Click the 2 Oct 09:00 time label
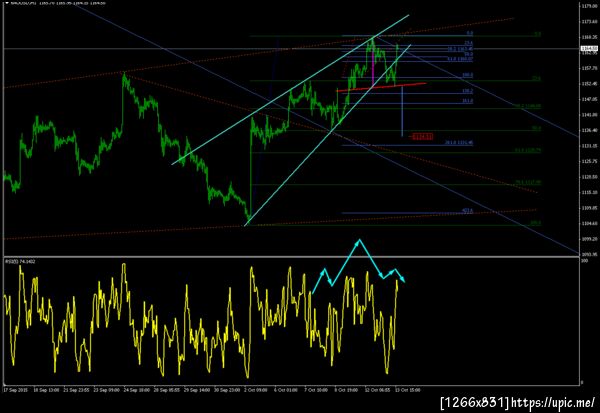Screen dimensions: 600x413 [256, 390]
